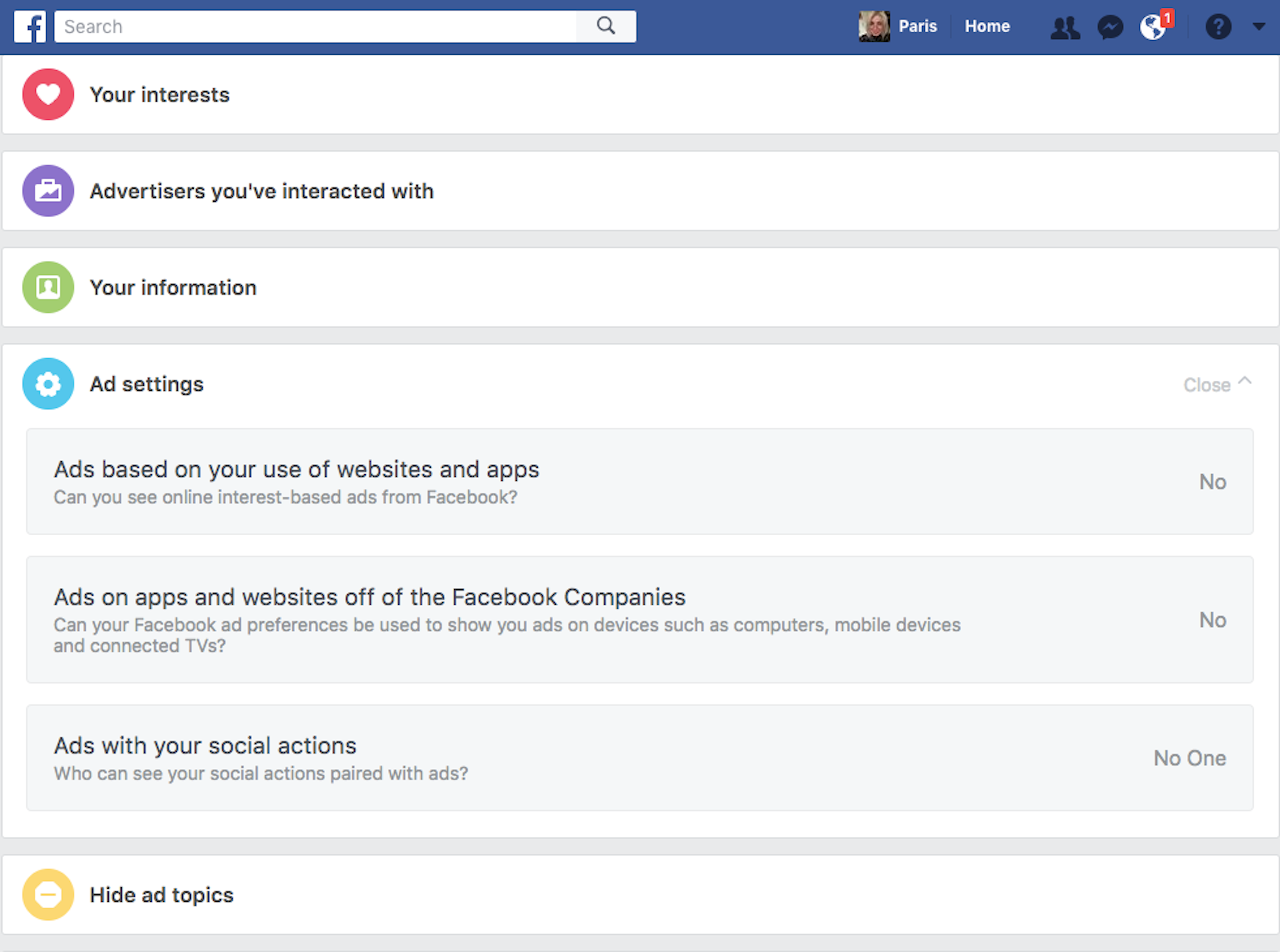
Task: Change 'Ads on apps and websites' No setting
Action: [1212, 620]
